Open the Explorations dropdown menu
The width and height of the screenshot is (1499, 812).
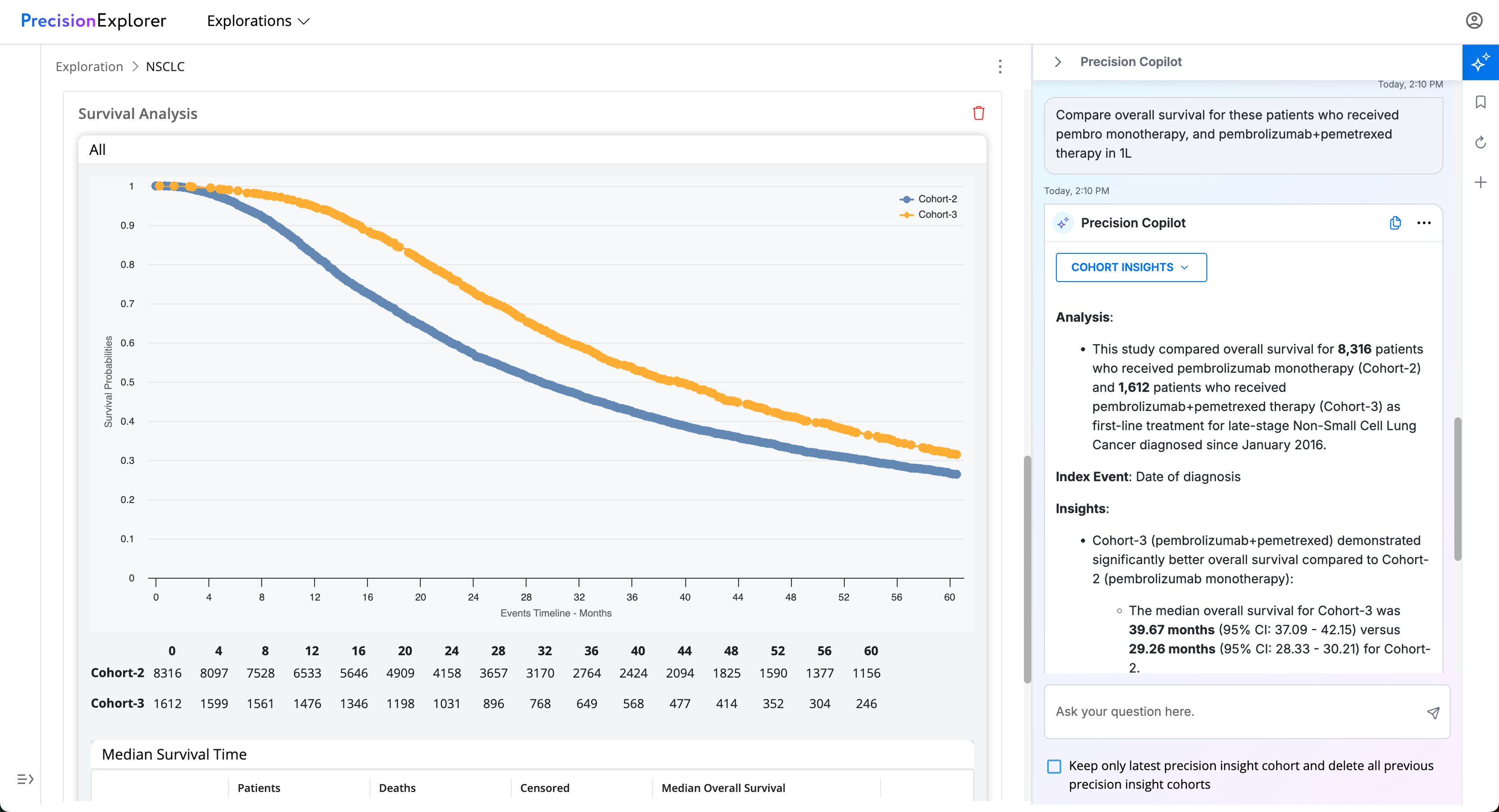click(x=258, y=21)
